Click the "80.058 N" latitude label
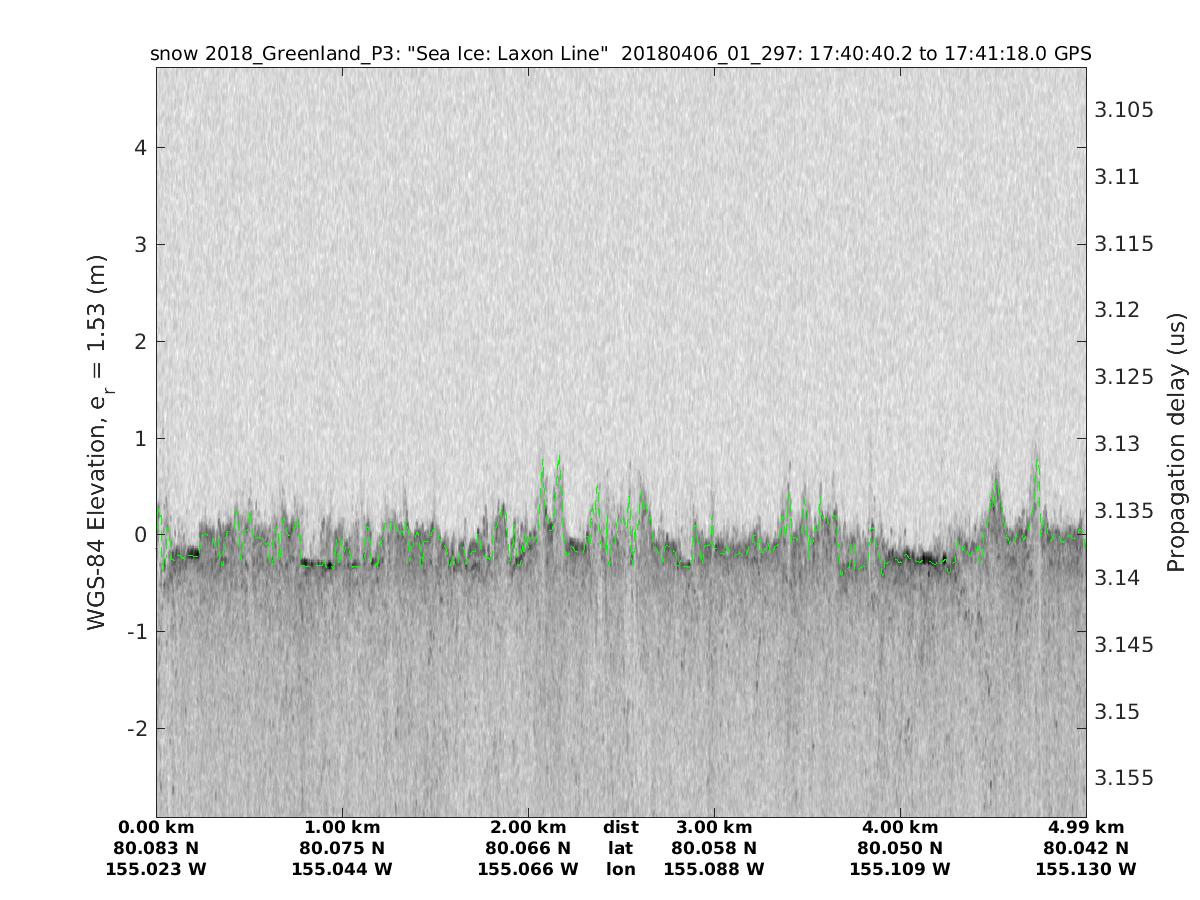 point(714,848)
